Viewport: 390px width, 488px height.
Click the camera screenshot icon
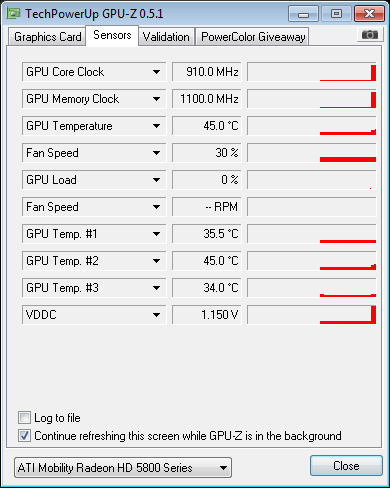[370, 34]
